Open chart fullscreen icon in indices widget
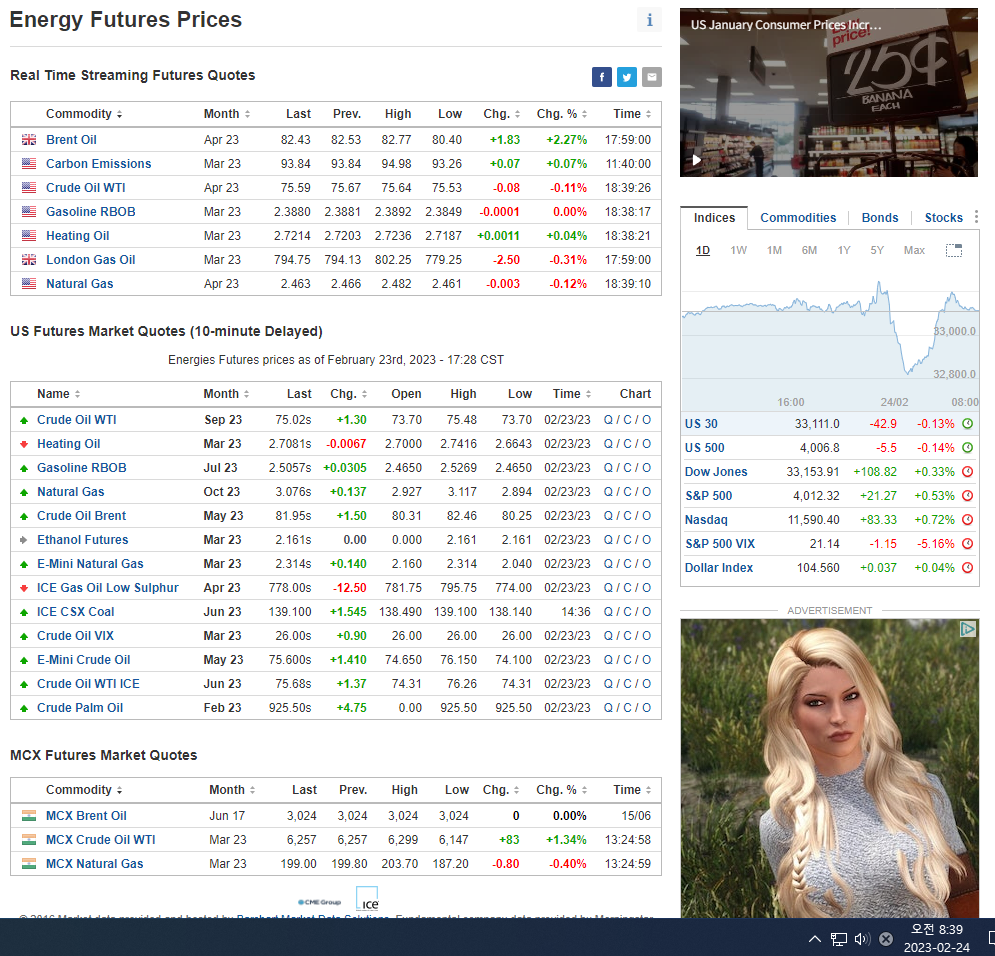The width and height of the screenshot is (995, 956). (953, 250)
